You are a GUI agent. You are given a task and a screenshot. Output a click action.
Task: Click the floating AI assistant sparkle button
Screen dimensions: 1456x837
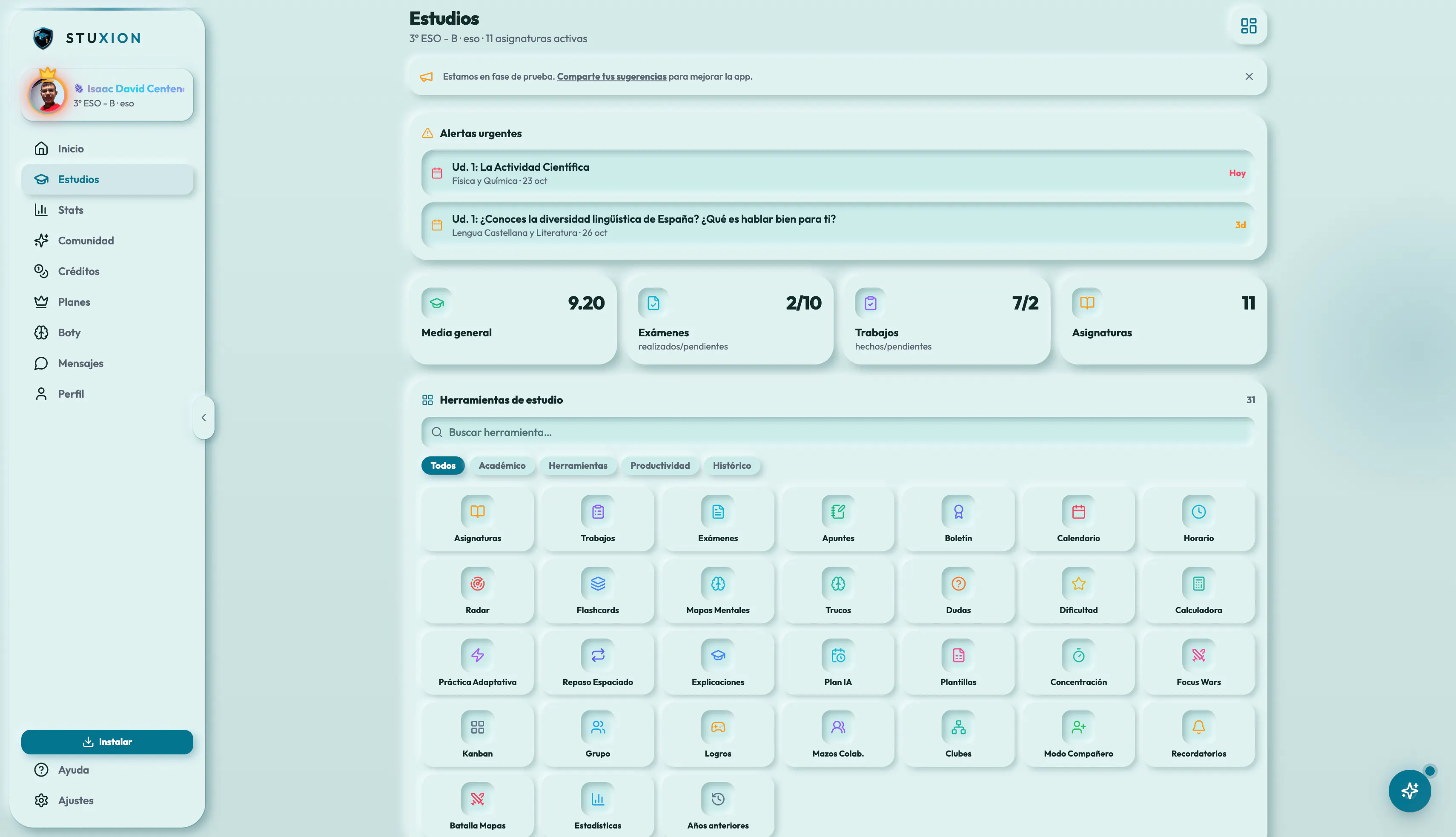coord(1410,791)
